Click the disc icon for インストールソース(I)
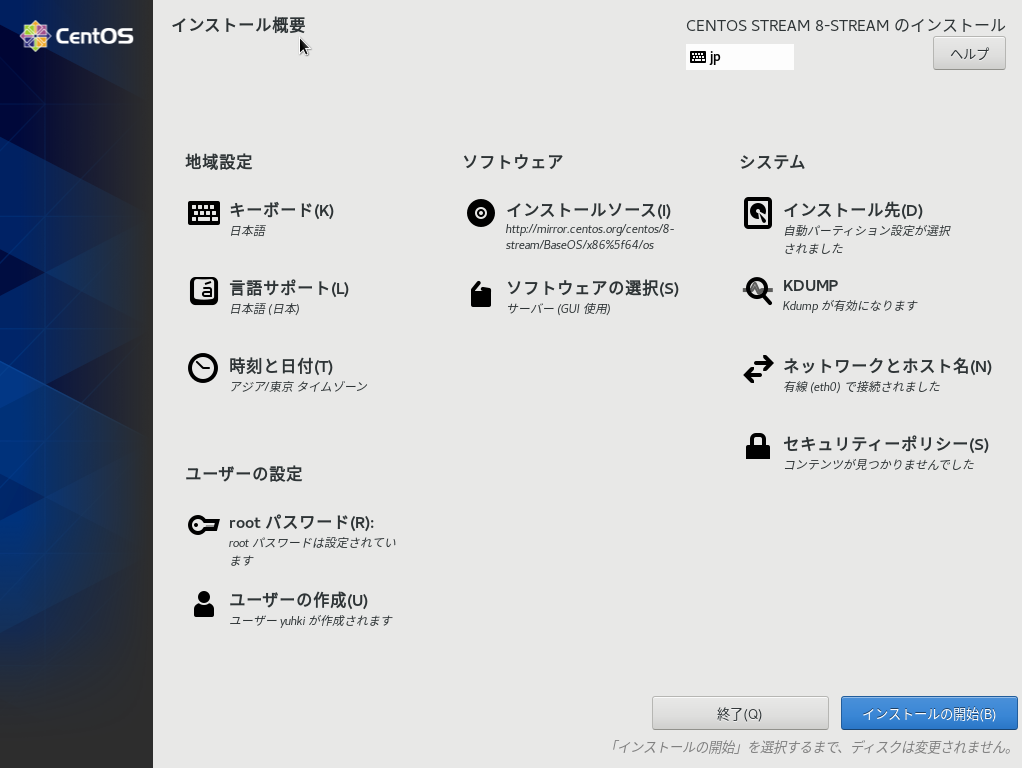This screenshot has height=768, width=1022. pos(480,213)
